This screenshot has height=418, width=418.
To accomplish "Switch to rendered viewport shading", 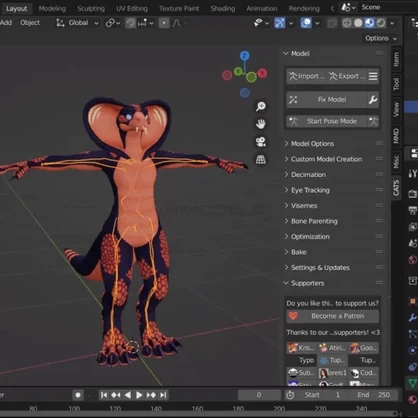I will point(381,23).
